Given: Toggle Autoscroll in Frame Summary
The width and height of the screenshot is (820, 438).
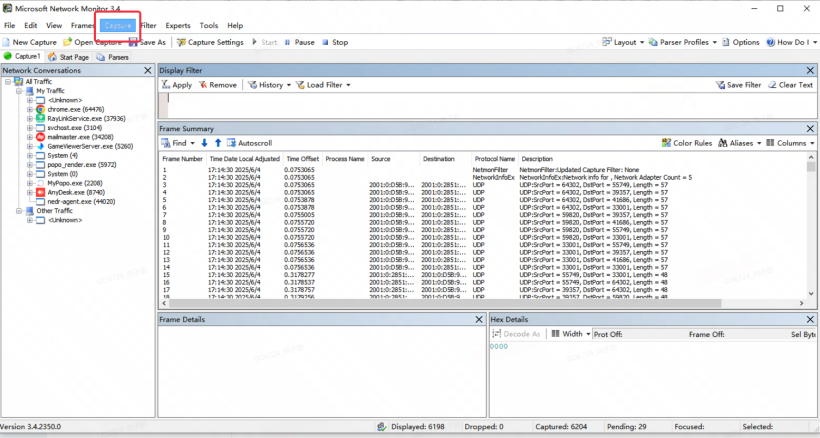Looking at the screenshot, I should point(249,143).
